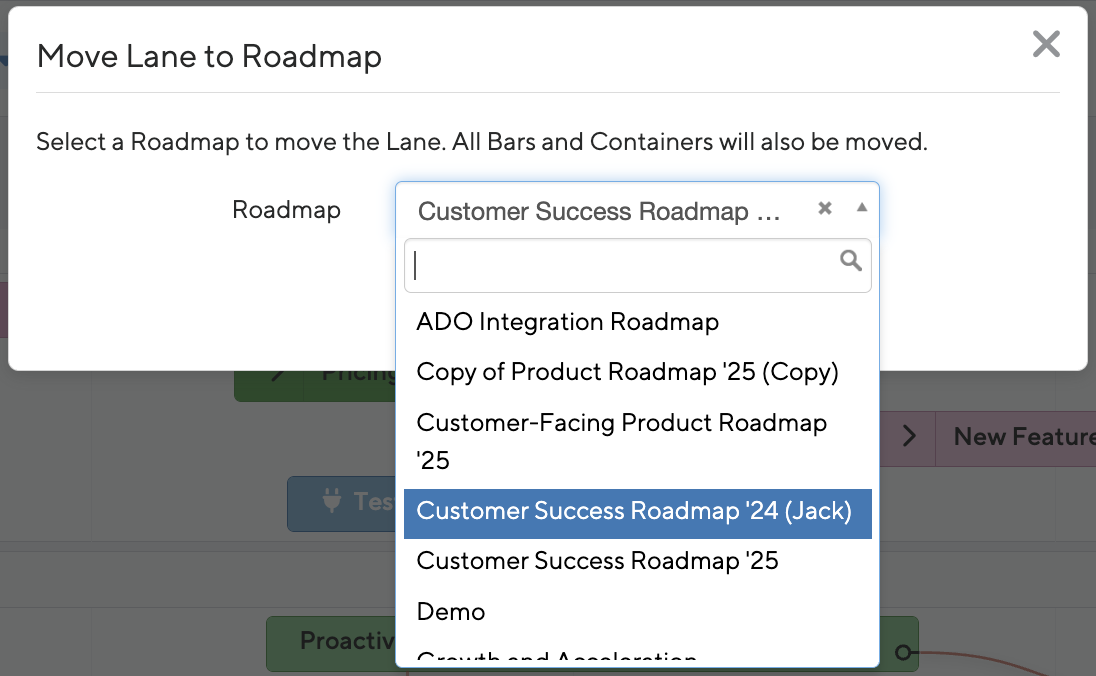Click the Customer Success Roadmap selected value box
The height and width of the screenshot is (676, 1096).
point(598,211)
